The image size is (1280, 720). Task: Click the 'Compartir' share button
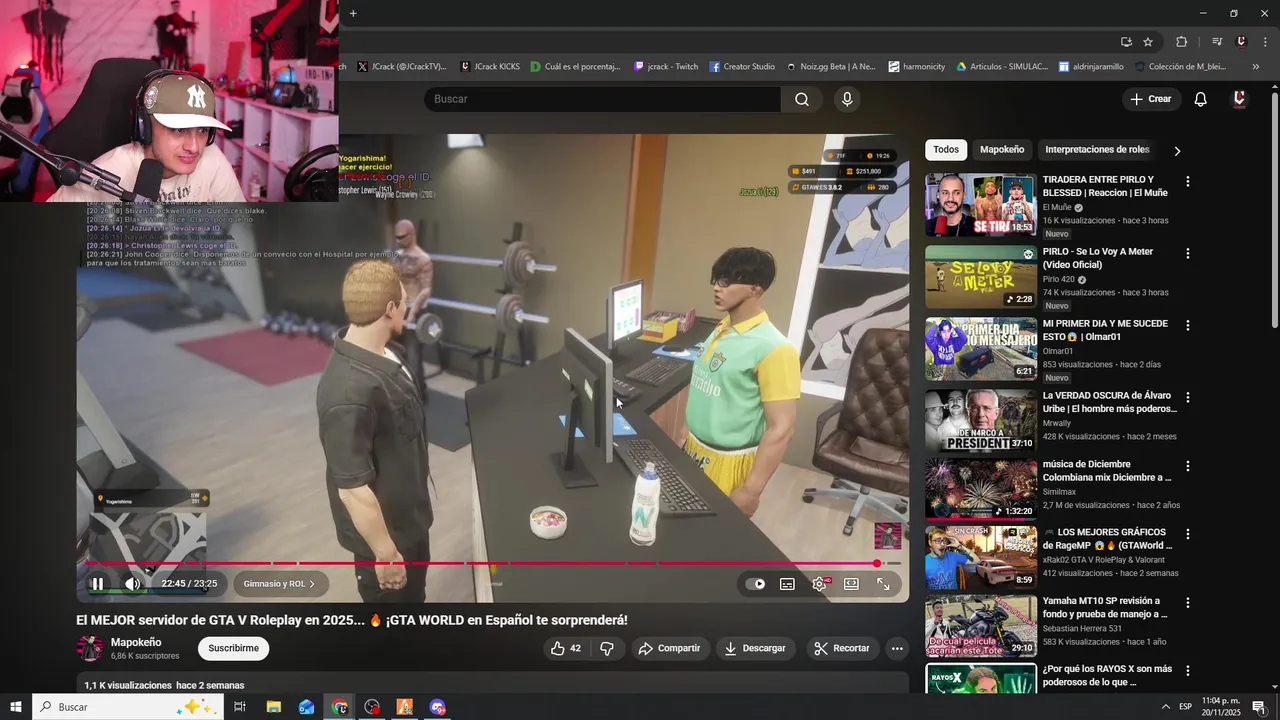click(x=669, y=648)
